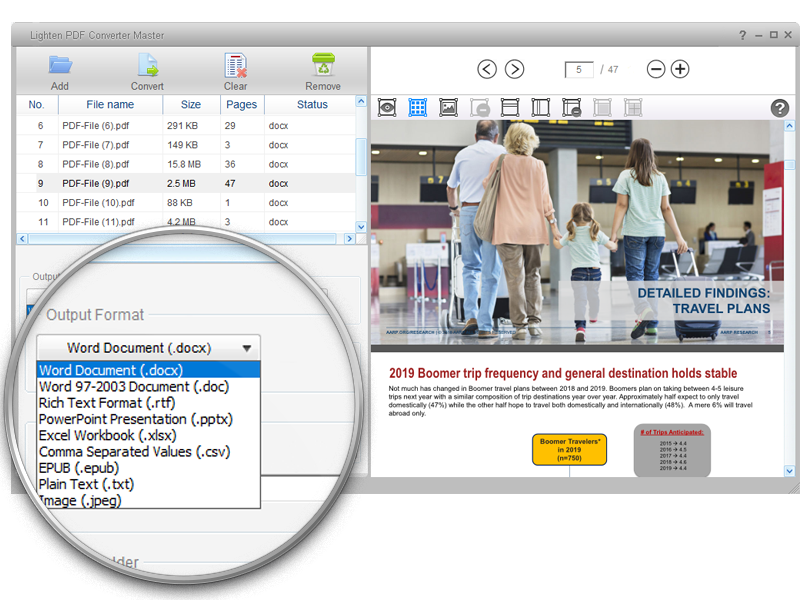Click the Convert toolbar icon
The height and width of the screenshot is (600, 800).
(x=148, y=65)
